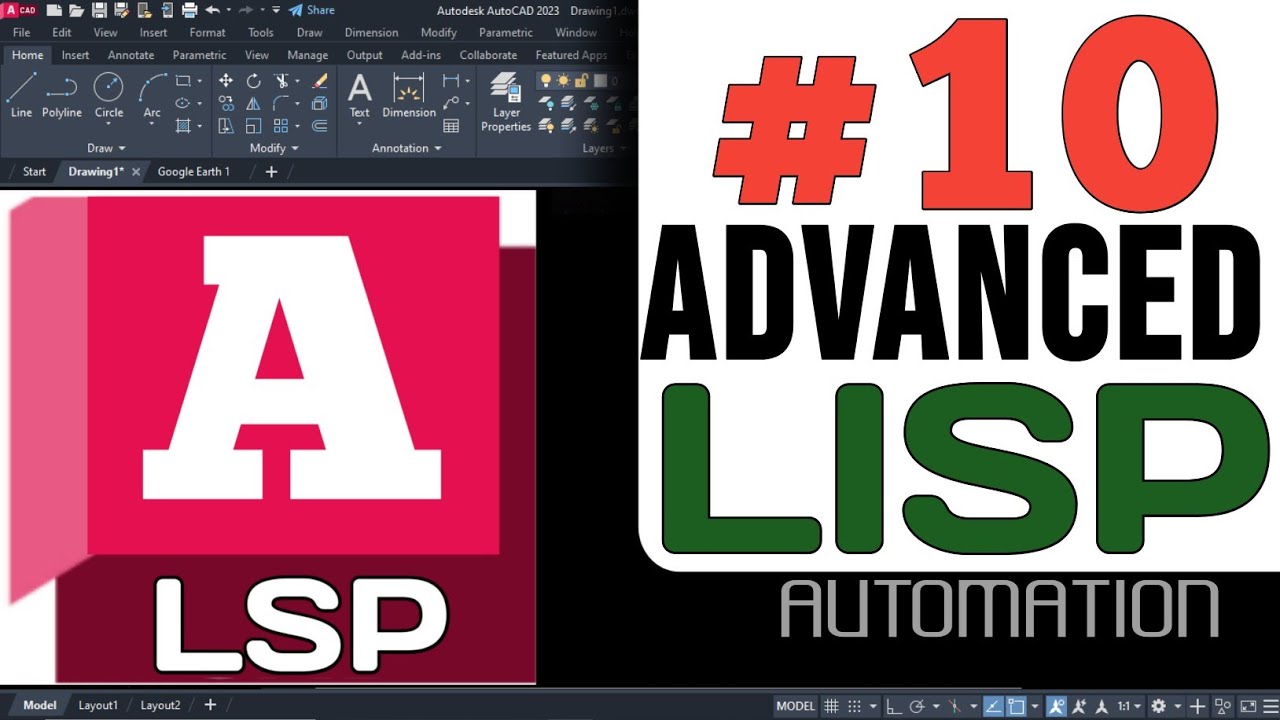The width and height of the screenshot is (1280, 720).
Task: Select the Line tool
Action: (21, 96)
